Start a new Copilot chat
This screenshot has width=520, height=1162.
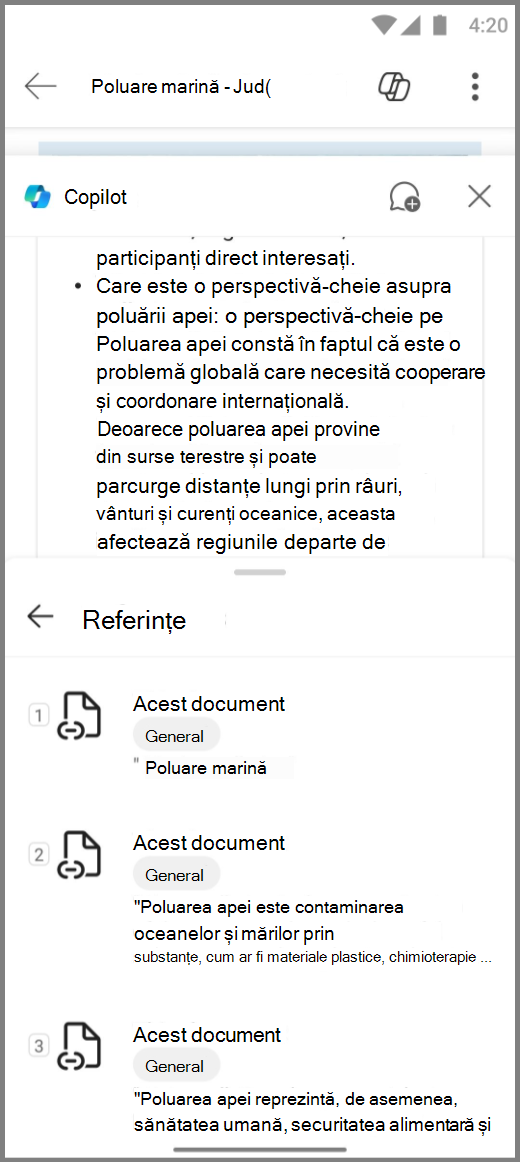click(x=404, y=196)
